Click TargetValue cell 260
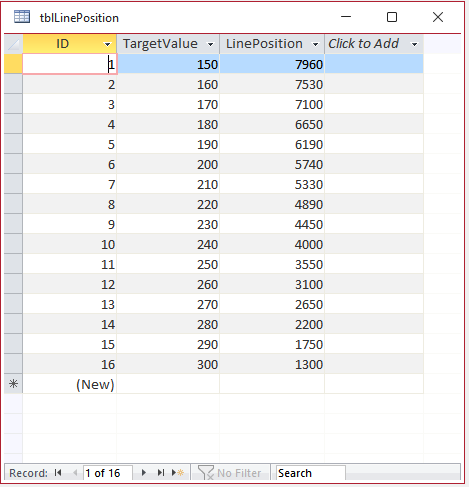This screenshot has height=487, width=469. pyautogui.click(x=168, y=284)
